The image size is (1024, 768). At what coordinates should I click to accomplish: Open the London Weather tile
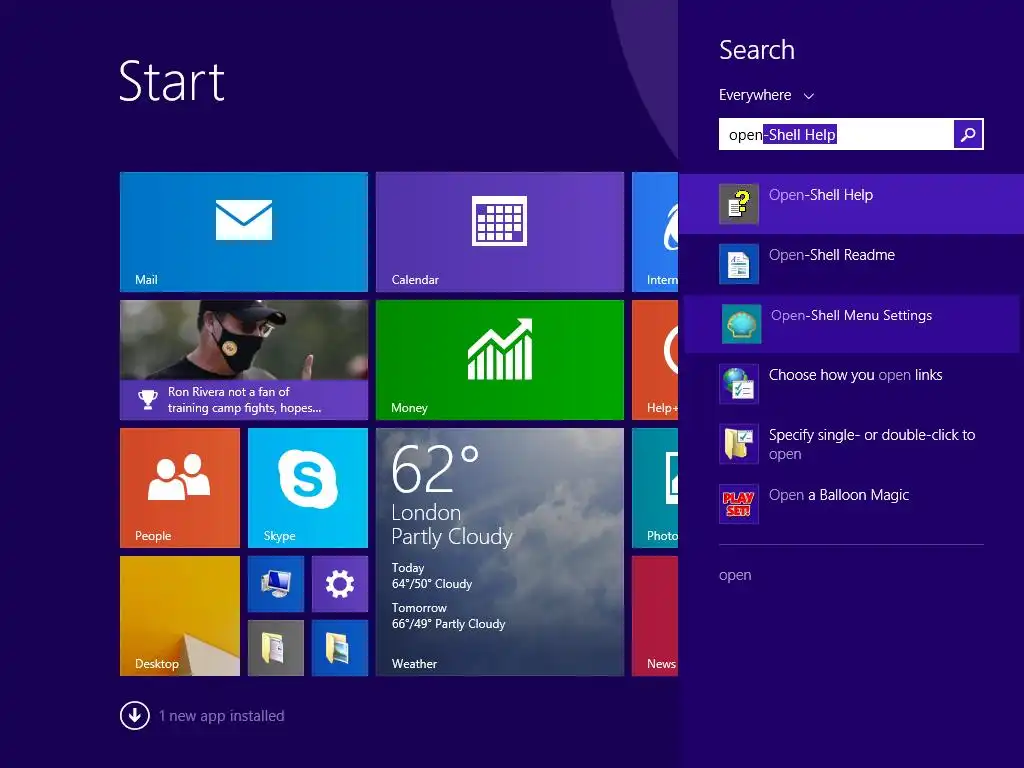(x=500, y=552)
